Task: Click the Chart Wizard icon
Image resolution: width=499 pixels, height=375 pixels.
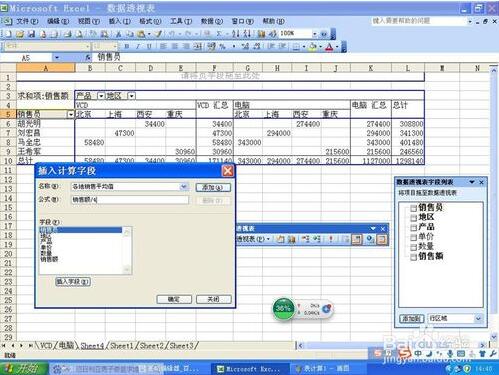Action: pos(261,34)
